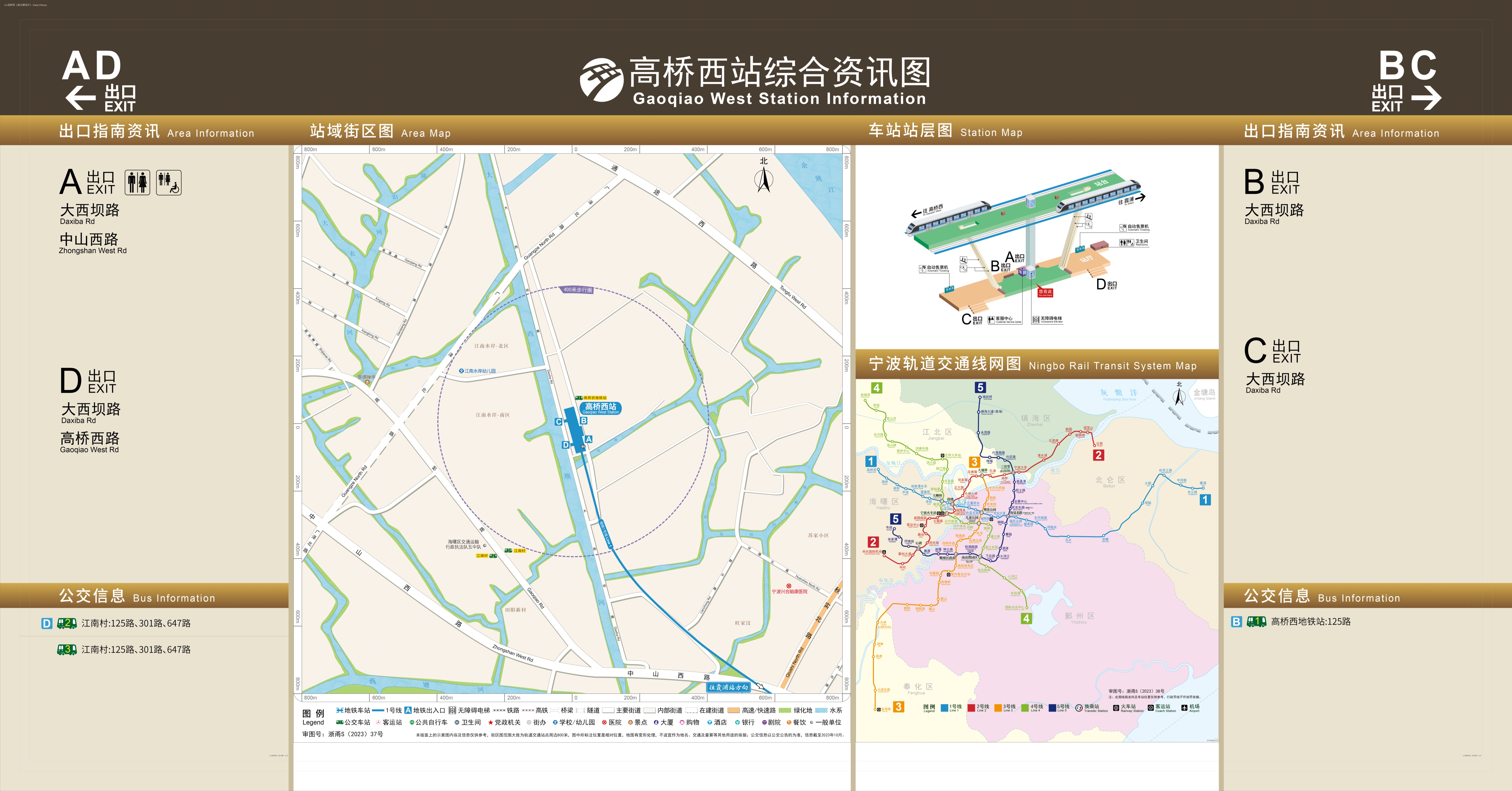Click the green bus stop 2 icon
Viewport: 1512px width, 791px height.
(67, 624)
